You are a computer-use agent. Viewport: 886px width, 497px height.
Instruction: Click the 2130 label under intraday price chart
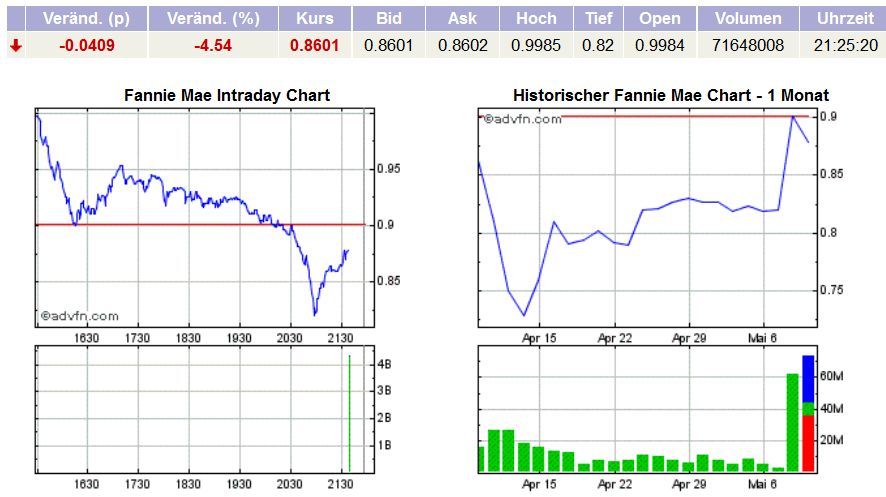[341, 338]
